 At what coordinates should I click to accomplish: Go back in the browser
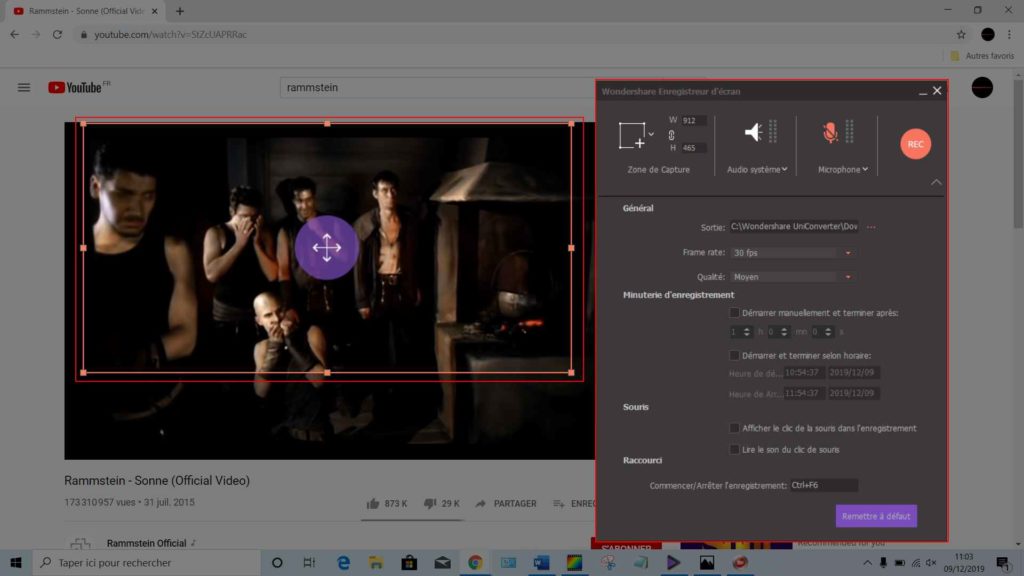14,35
